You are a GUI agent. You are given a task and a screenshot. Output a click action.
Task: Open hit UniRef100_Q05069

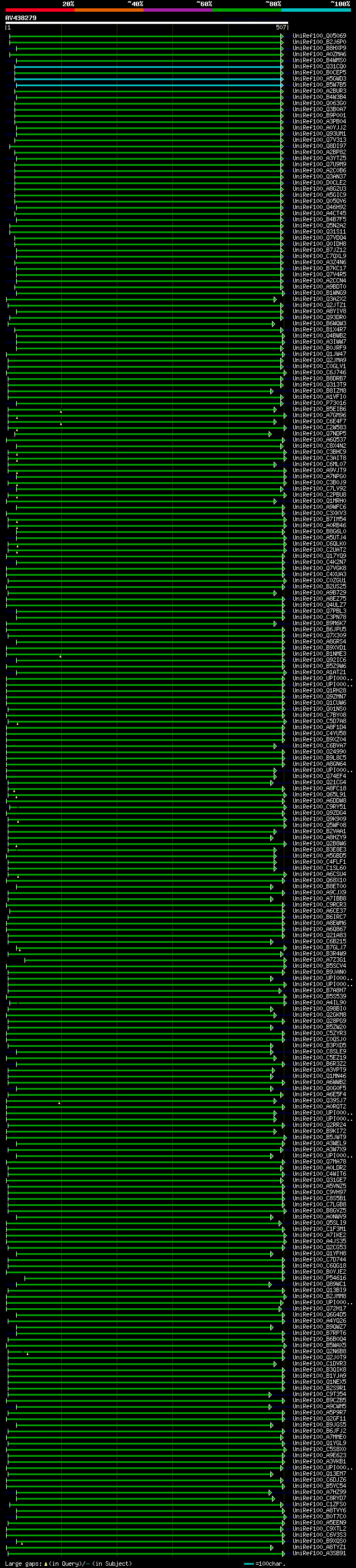coord(319,36)
